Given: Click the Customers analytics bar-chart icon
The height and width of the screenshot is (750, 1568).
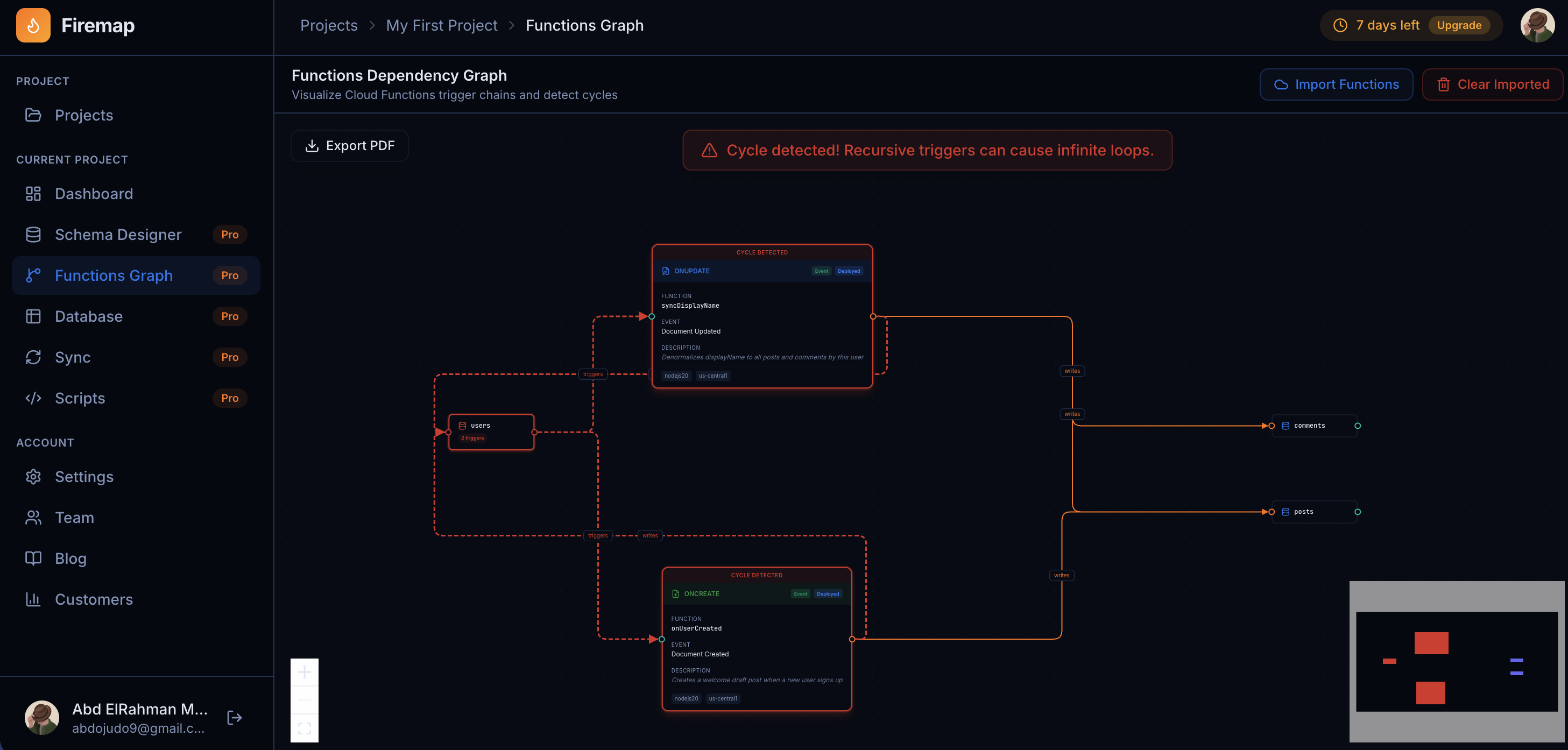Looking at the screenshot, I should (33, 599).
